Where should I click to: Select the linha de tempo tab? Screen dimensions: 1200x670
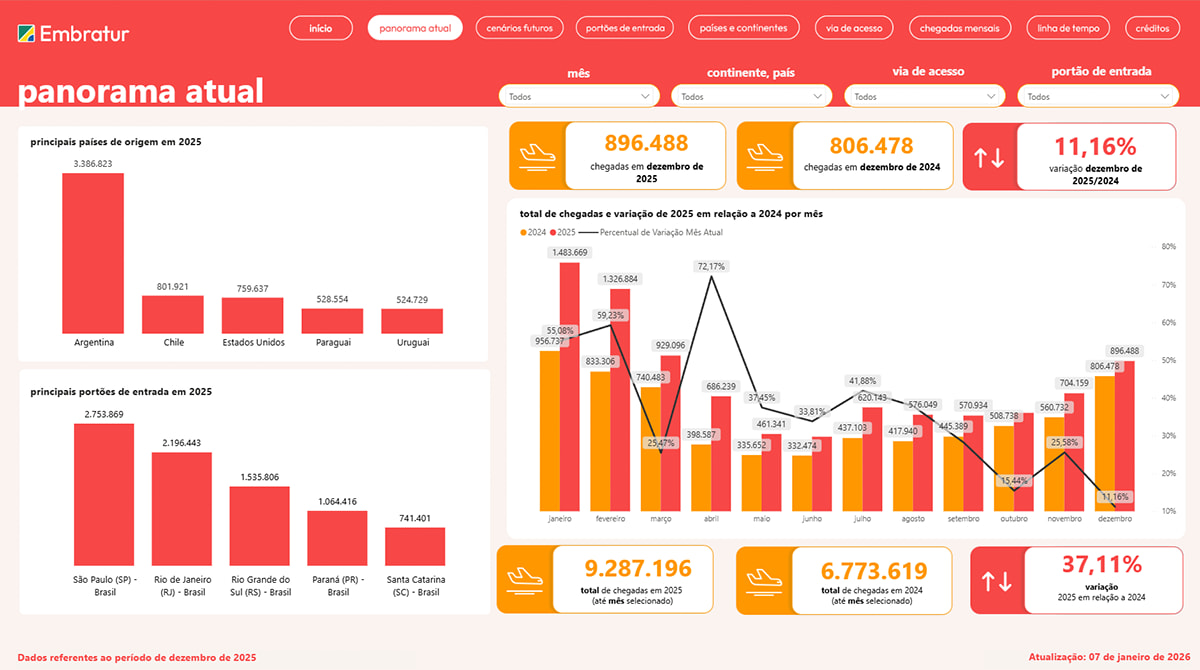click(x=1068, y=28)
